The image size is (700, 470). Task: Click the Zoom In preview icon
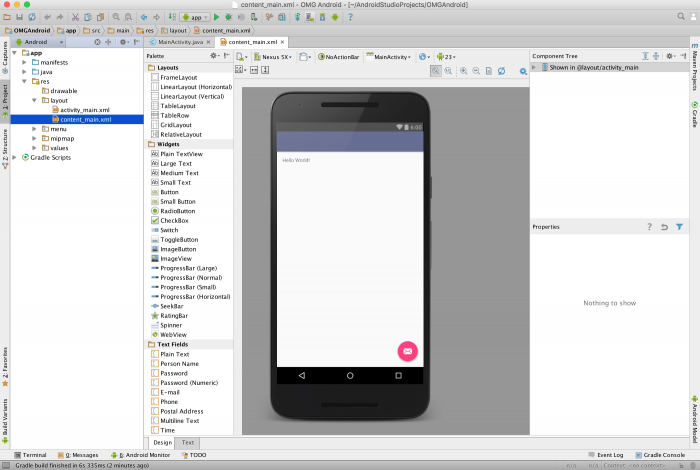[x=464, y=71]
